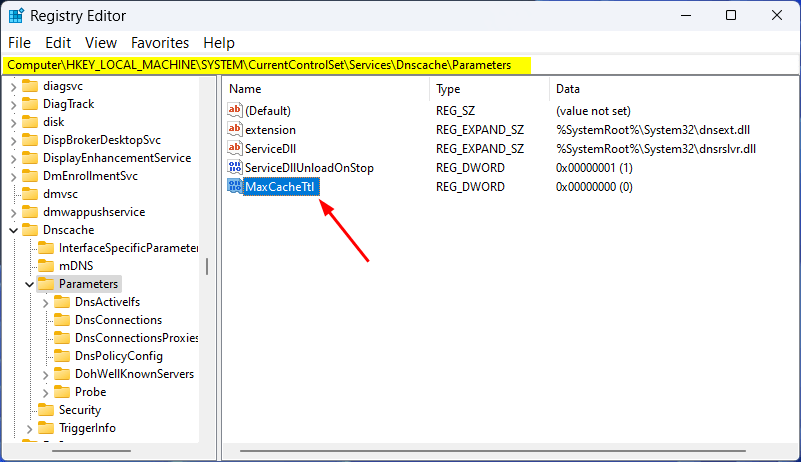This screenshot has width=801, height=462.
Task: Open the Help menu
Action: pos(219,43)
